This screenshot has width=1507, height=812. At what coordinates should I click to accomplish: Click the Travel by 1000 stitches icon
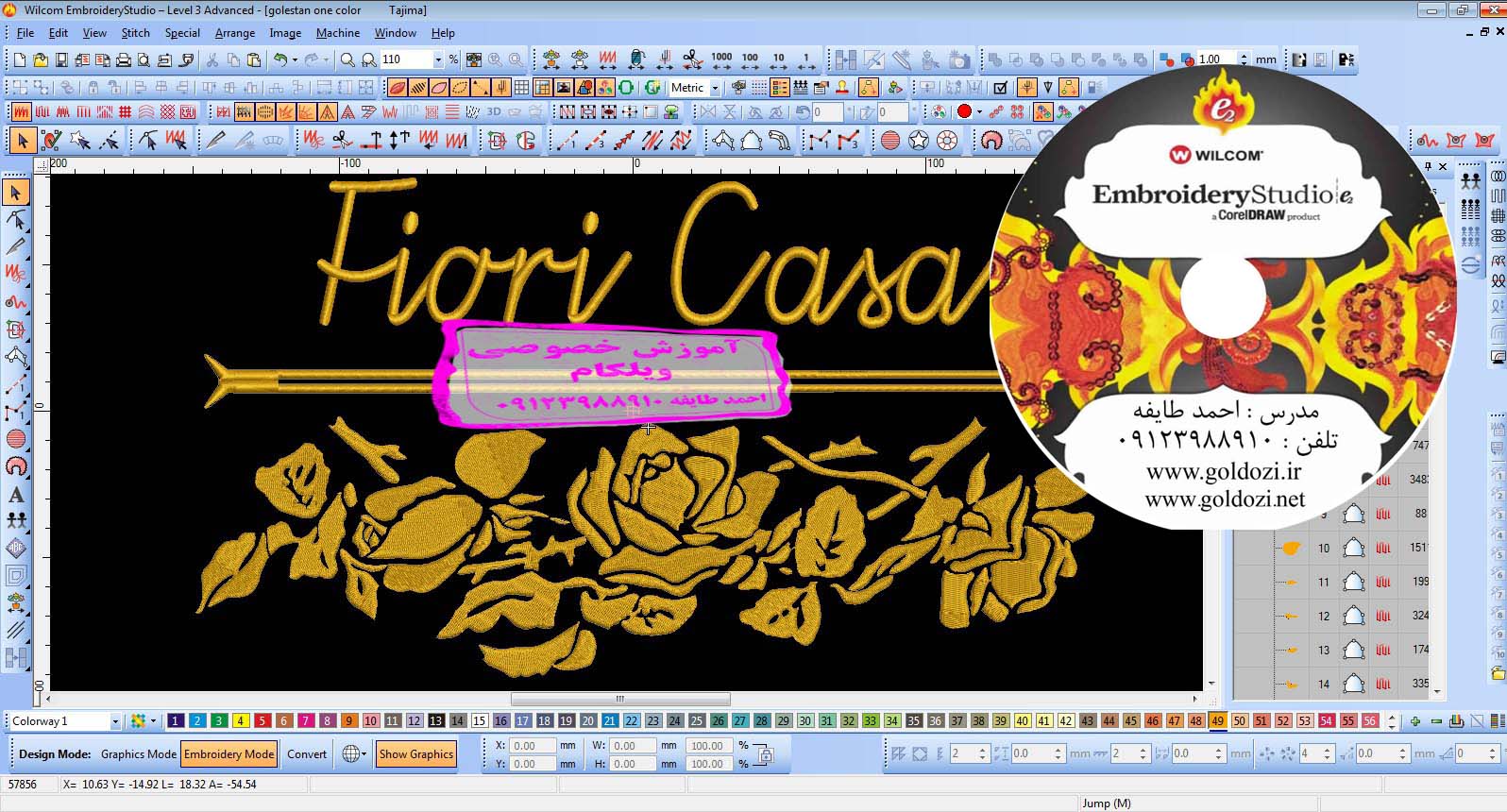tap(721, 59)
